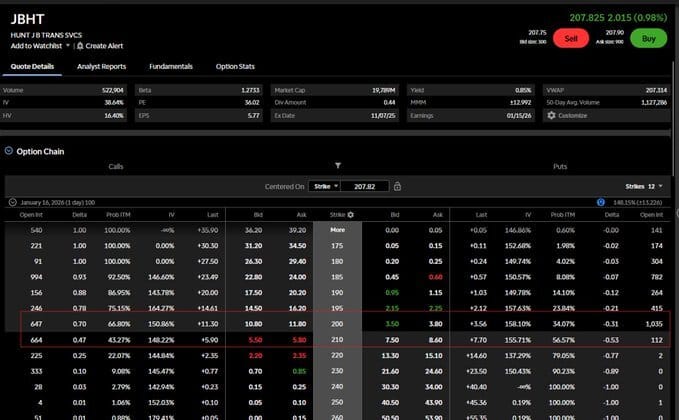Click put bid 7.50 at strike 210

(392, 340)
